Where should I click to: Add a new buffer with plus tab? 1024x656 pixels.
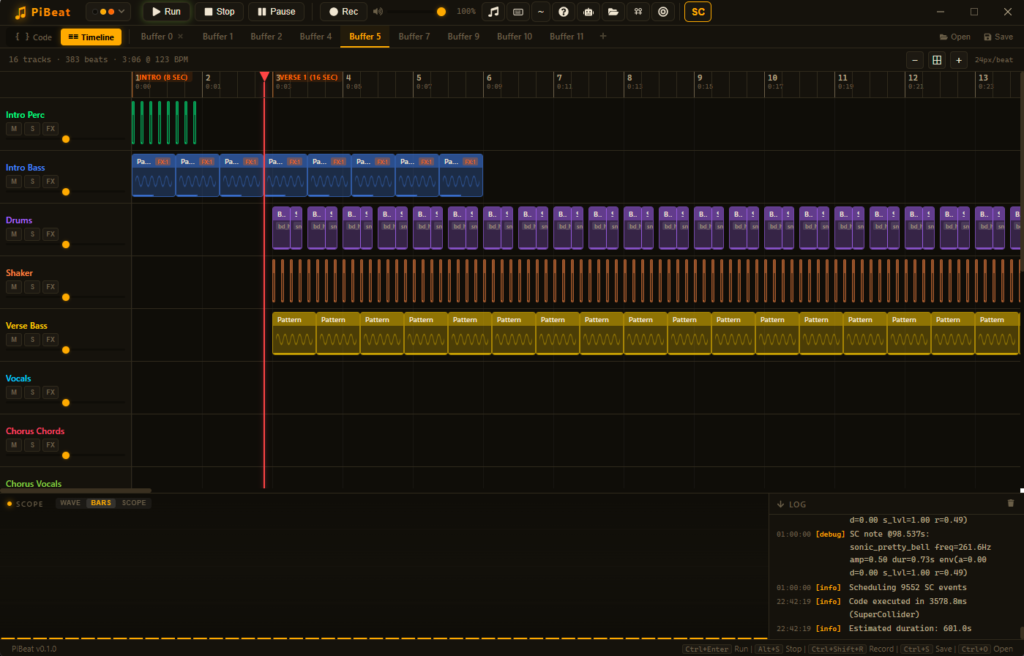[603, 36]
